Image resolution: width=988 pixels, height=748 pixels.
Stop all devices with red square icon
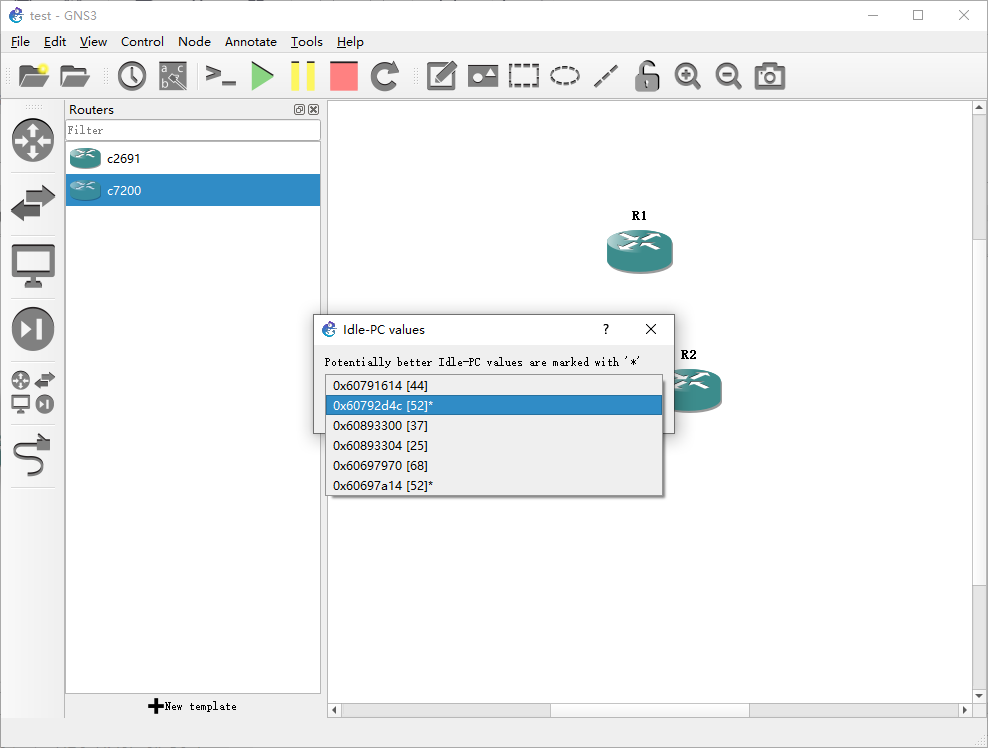click(x=343, y=76)
